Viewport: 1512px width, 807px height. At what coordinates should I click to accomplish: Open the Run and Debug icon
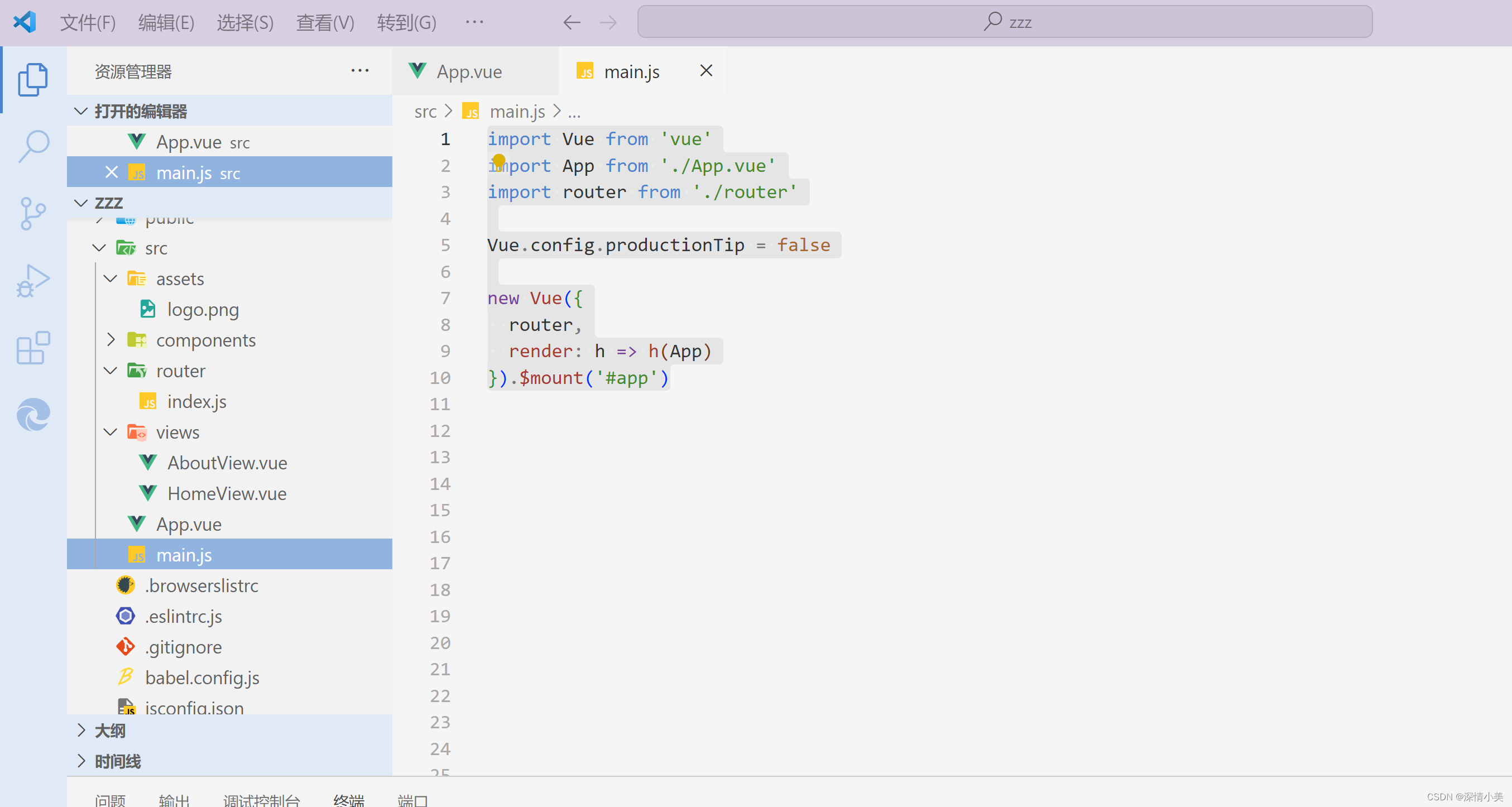tap(33, 281)
